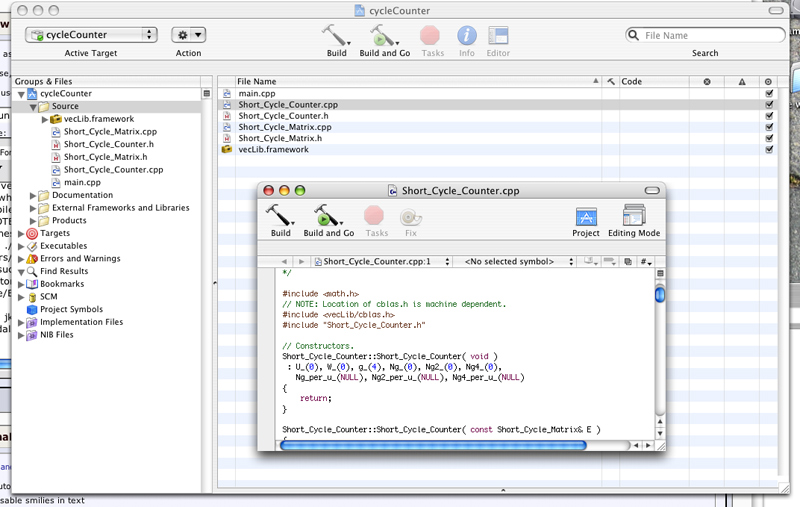Go back with the editor history left arrow
800x507 pixels.
[x=284, y=262]
